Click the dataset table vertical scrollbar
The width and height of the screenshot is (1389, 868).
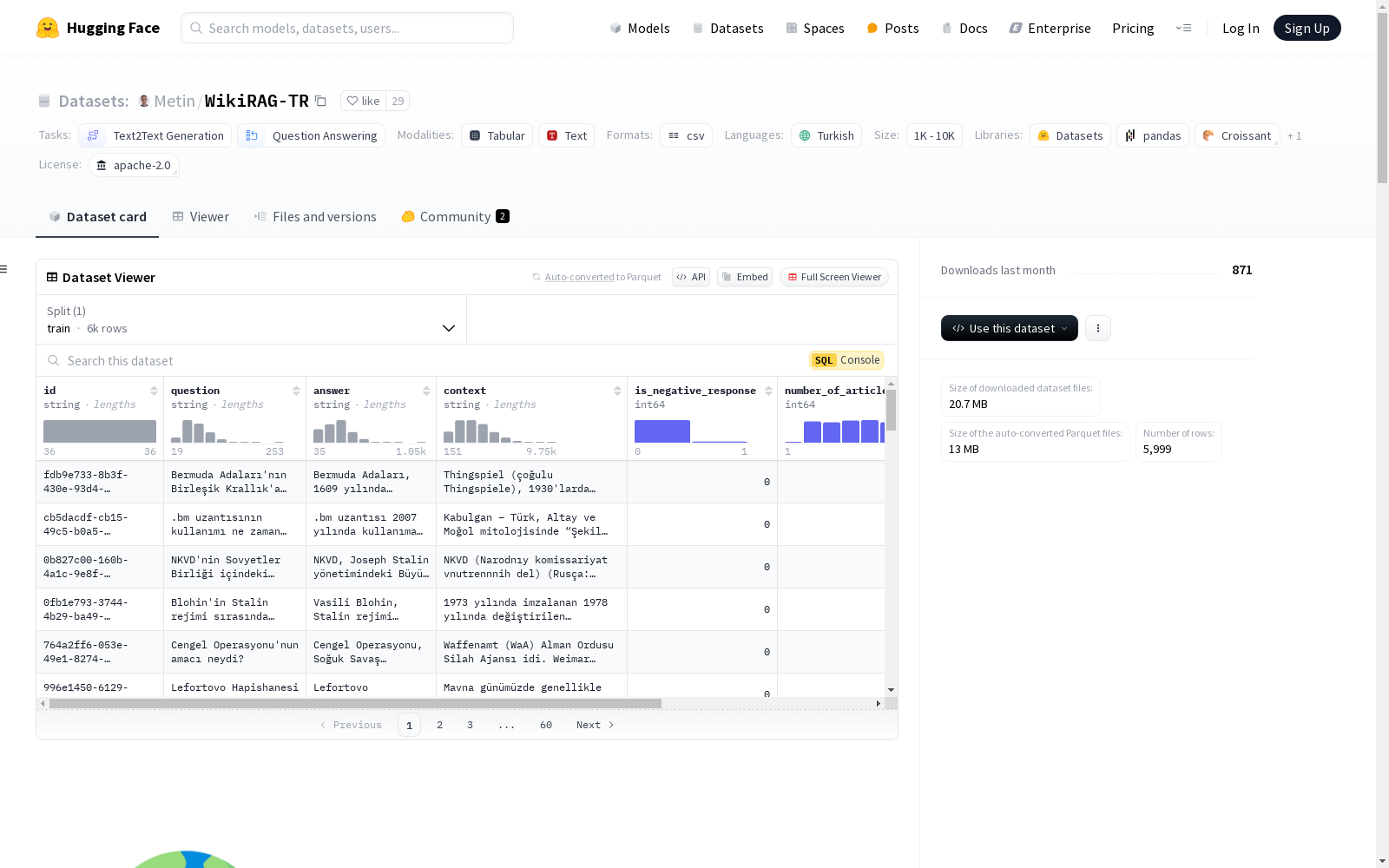(x=891, y=410)
